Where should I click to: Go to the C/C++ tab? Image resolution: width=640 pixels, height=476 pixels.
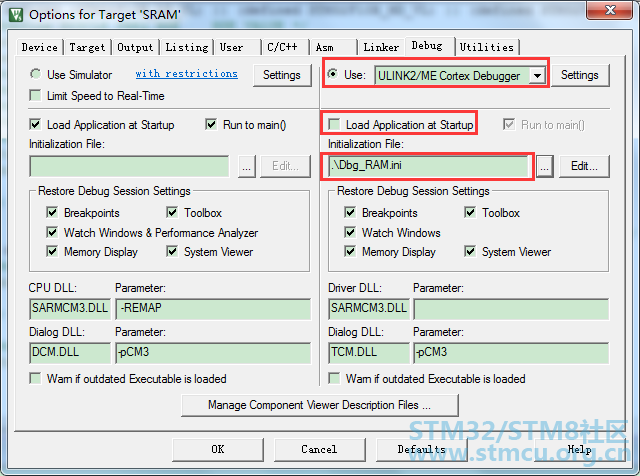click(282, 47)
